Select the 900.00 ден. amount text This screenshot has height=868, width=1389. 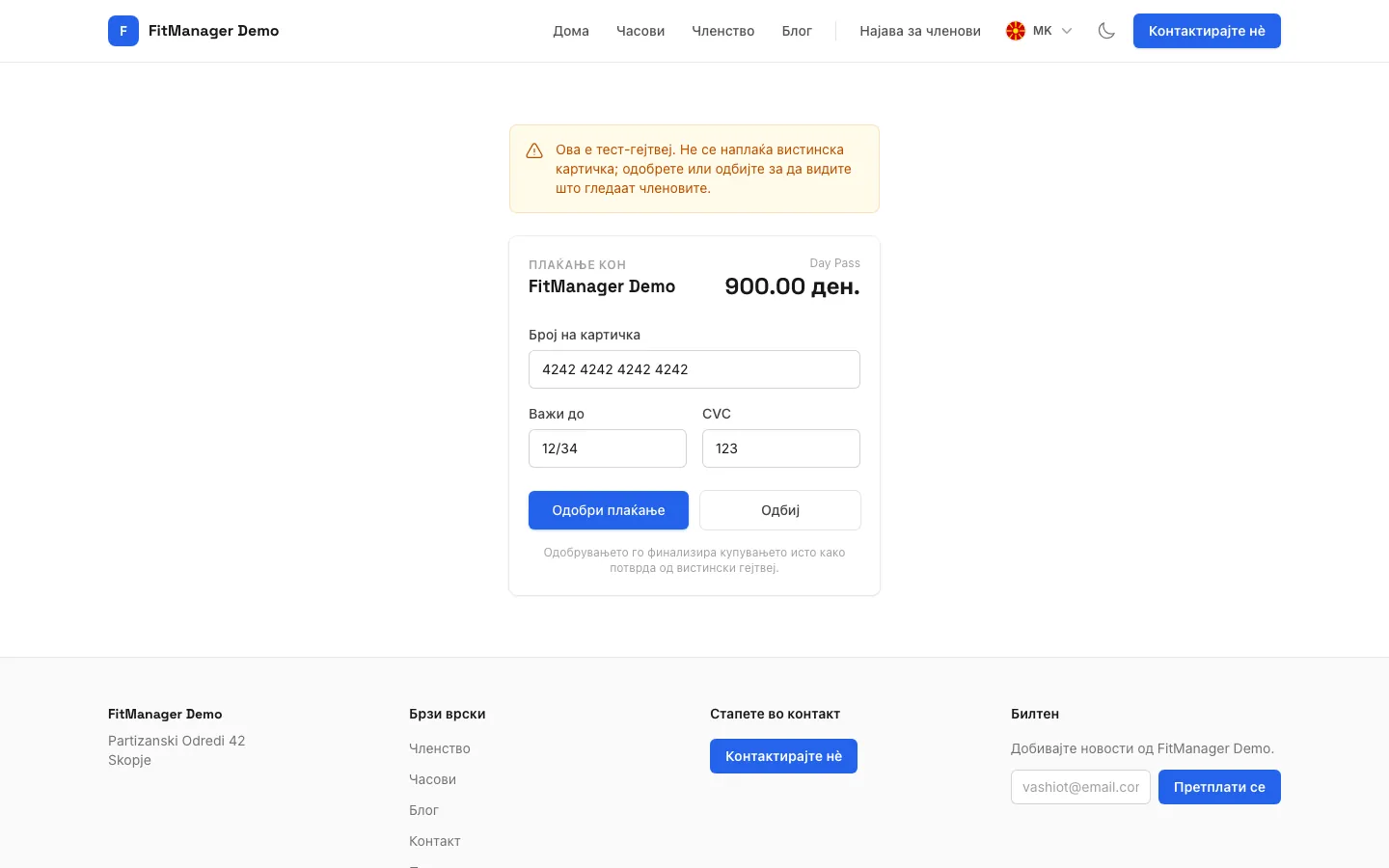792,286
